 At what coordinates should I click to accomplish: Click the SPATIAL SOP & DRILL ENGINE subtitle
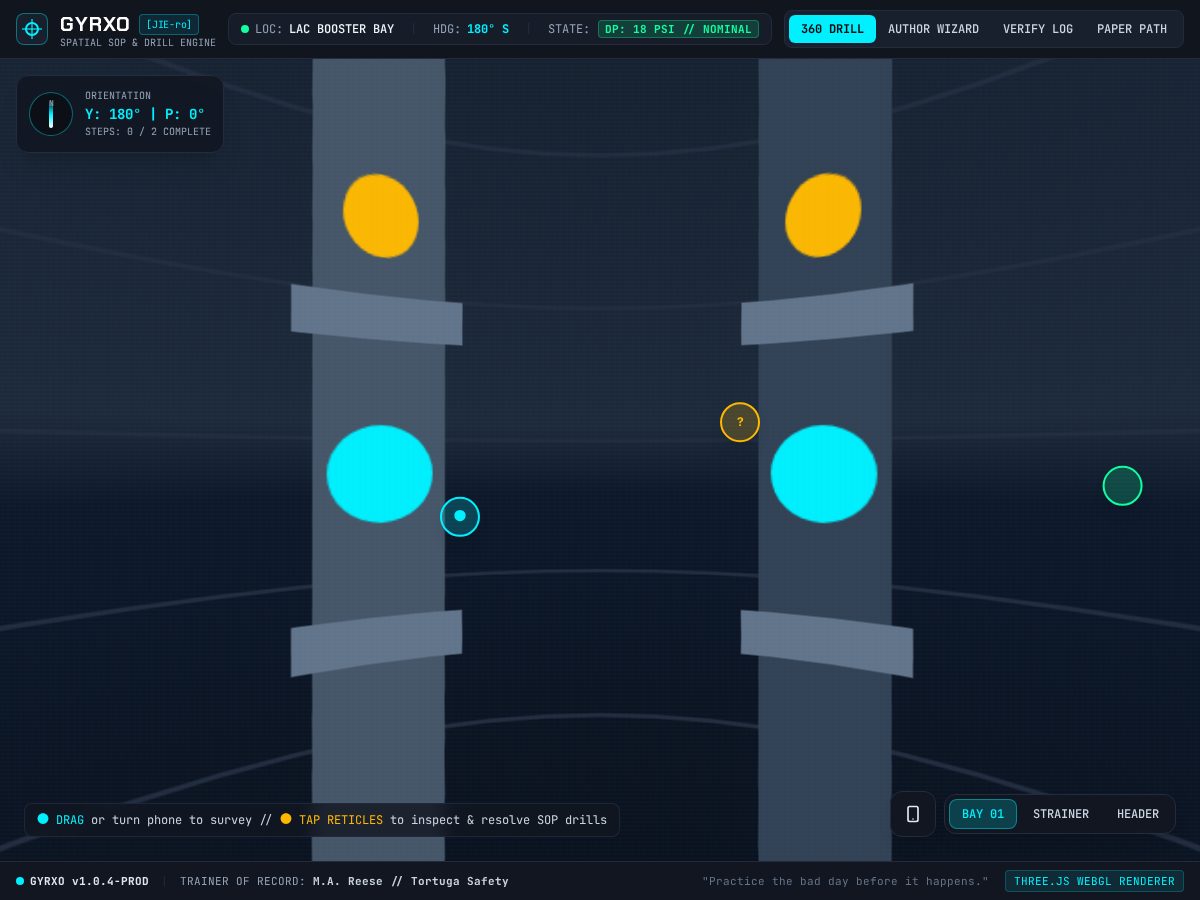[x=138, y=43]
